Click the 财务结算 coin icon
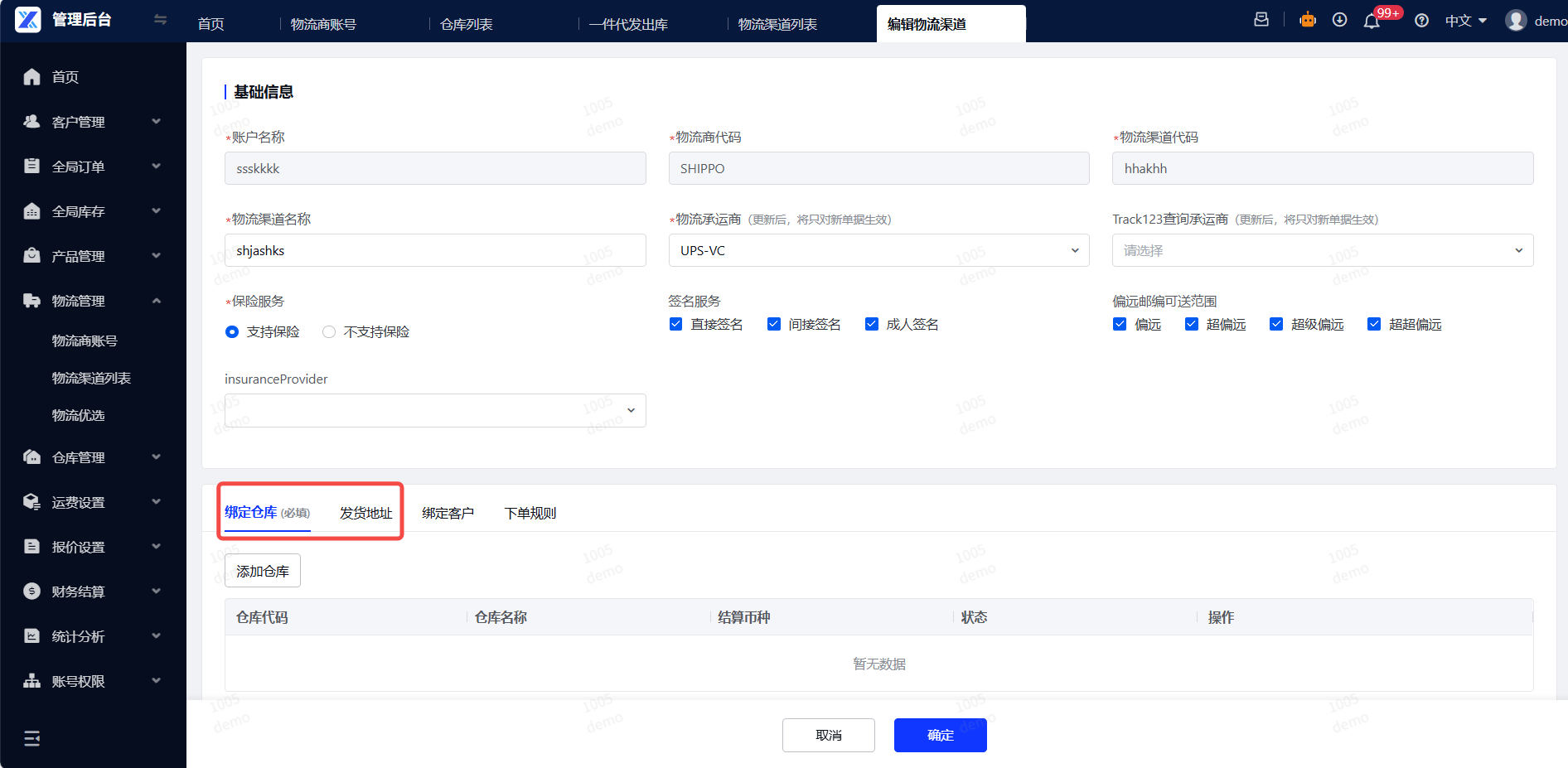The image size is (1568, 768). pyautogui.click(x=31, y=592)
